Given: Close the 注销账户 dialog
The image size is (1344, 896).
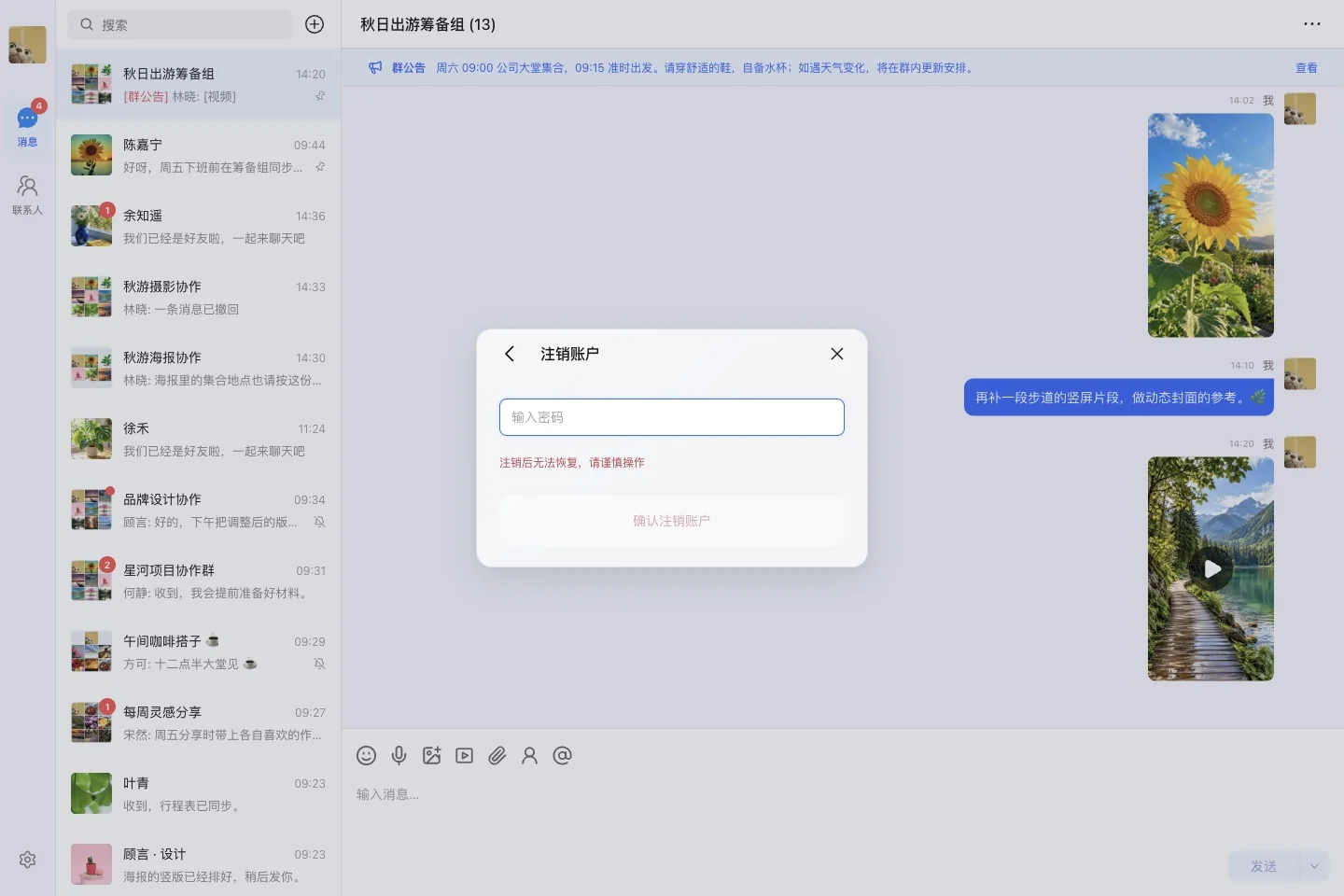Looking at the screenshot, I should tap(837, 354).
